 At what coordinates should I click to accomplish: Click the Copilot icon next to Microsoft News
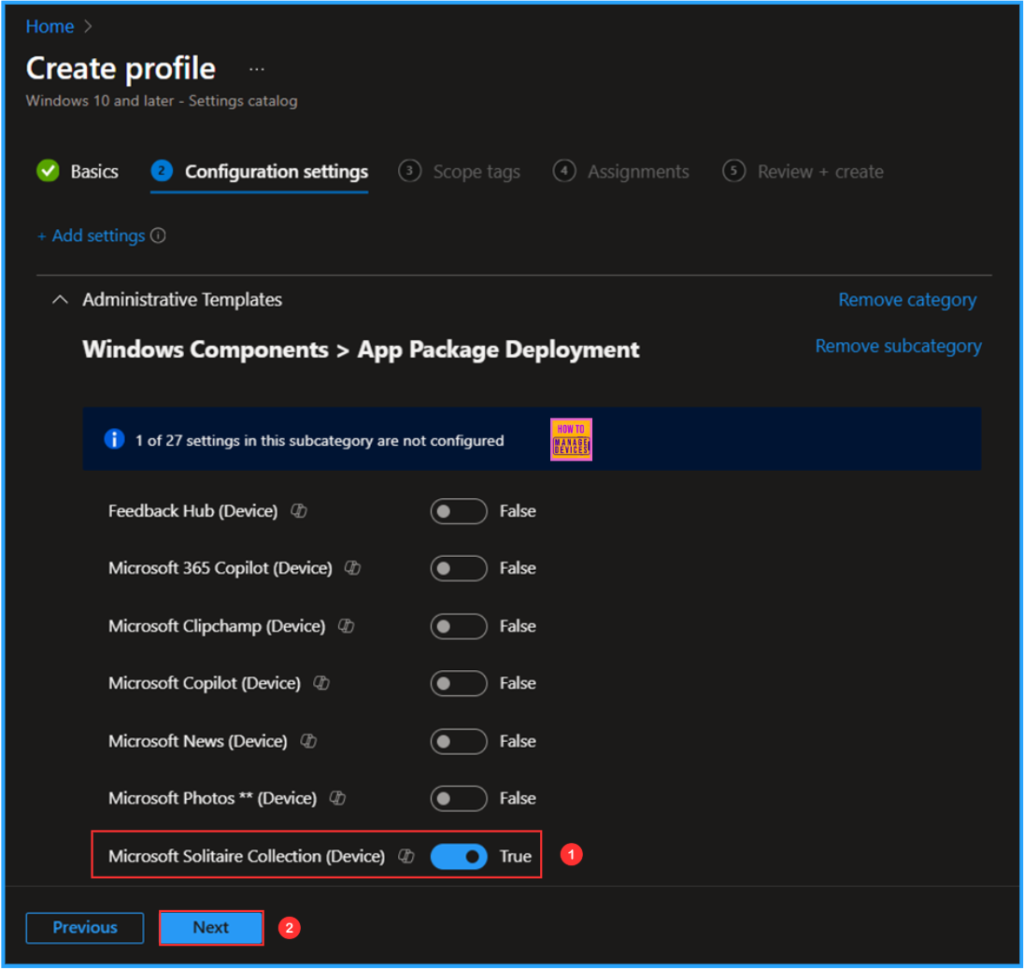[x=309, y=741]
